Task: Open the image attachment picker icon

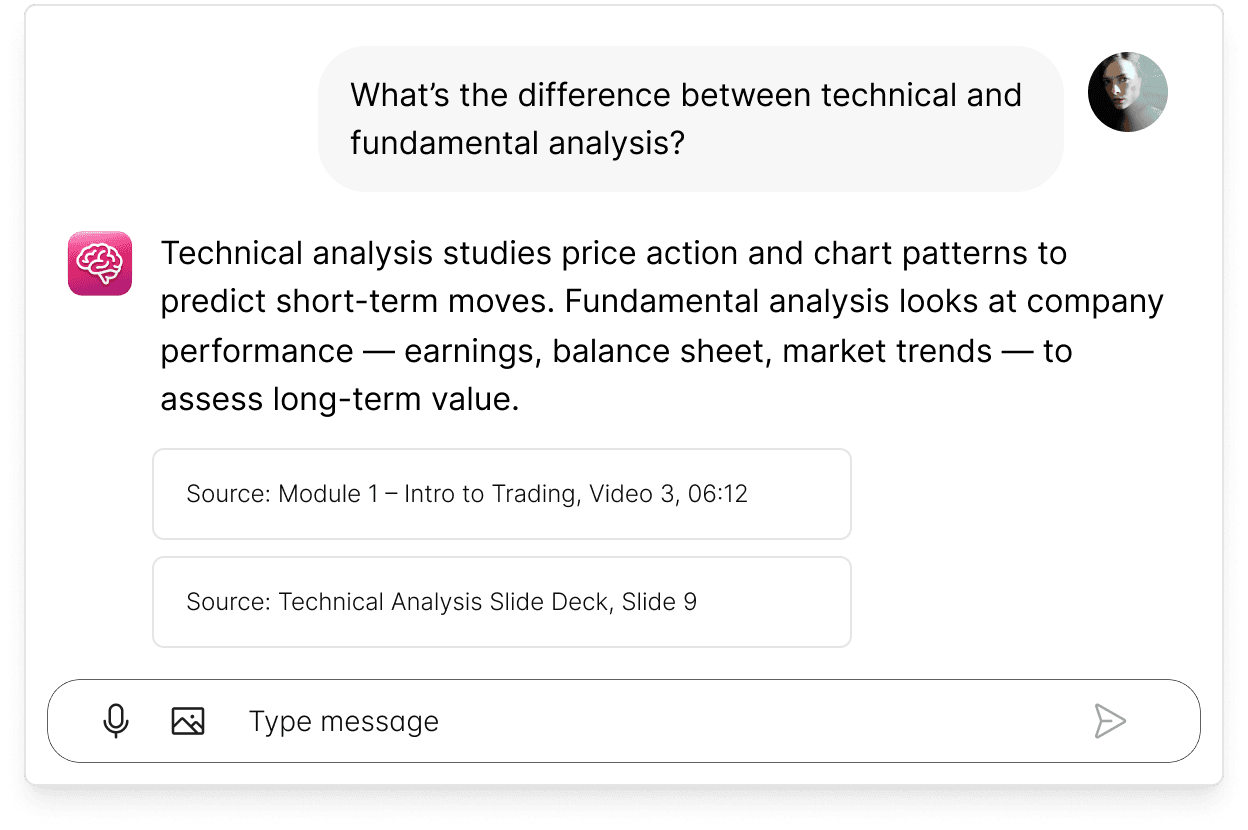Action: pos(188,721)
